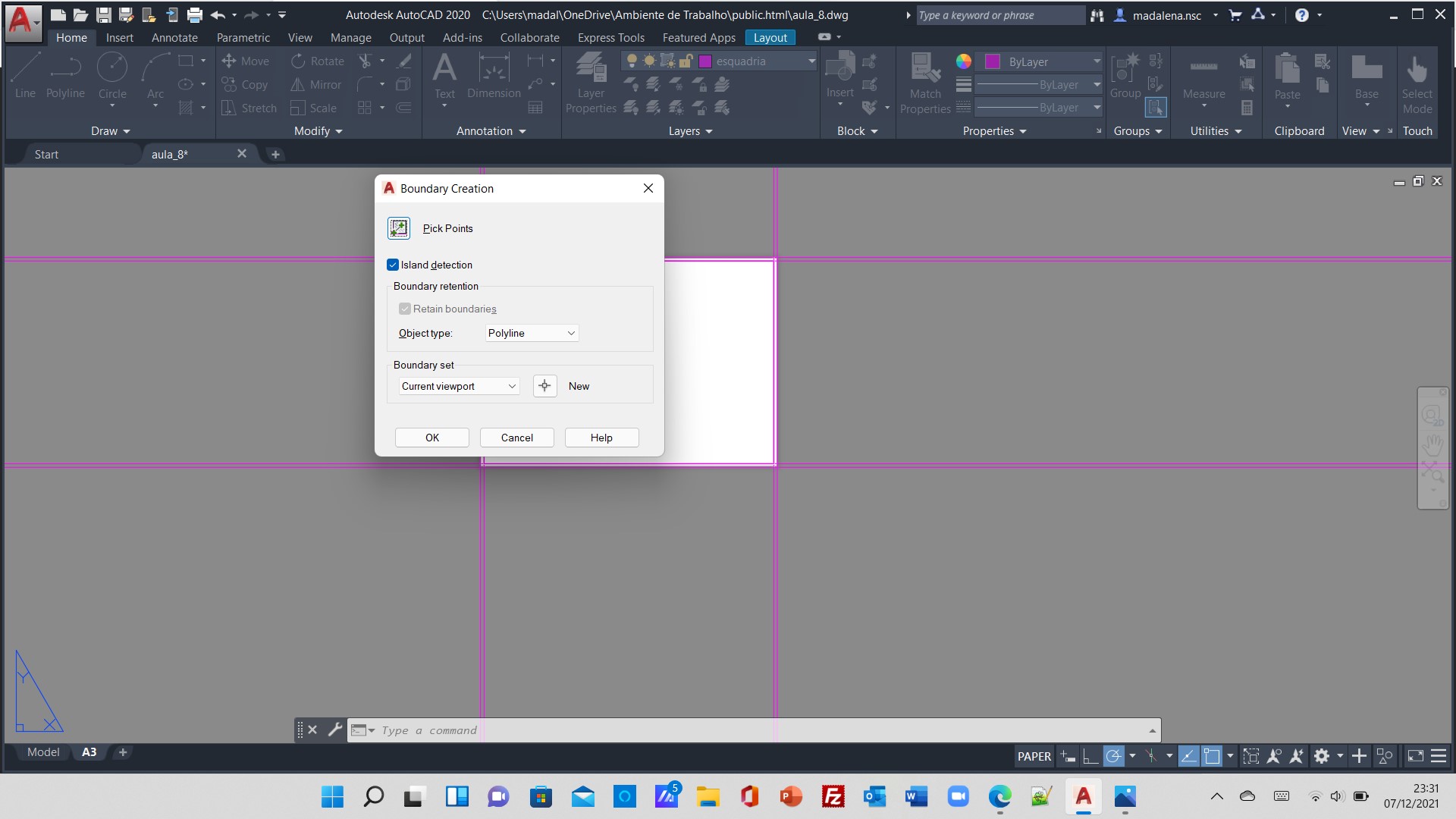
Task: Open the Customization wrench in command line
Action: click(334, 730)
